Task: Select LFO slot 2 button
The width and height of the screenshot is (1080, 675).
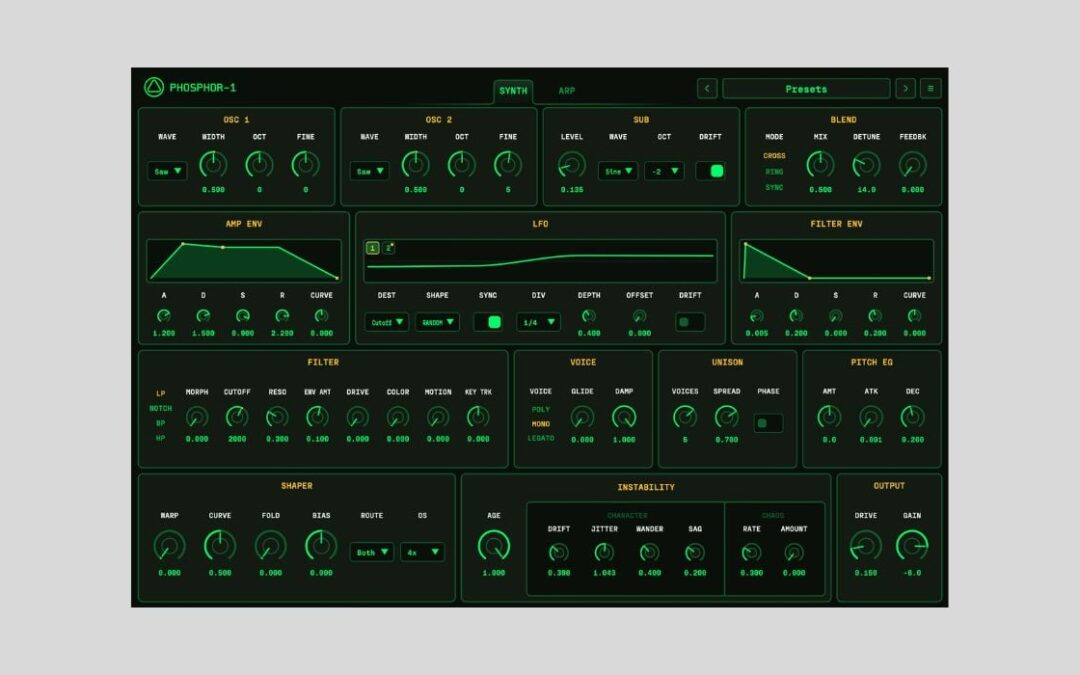Action: (388, 248)
